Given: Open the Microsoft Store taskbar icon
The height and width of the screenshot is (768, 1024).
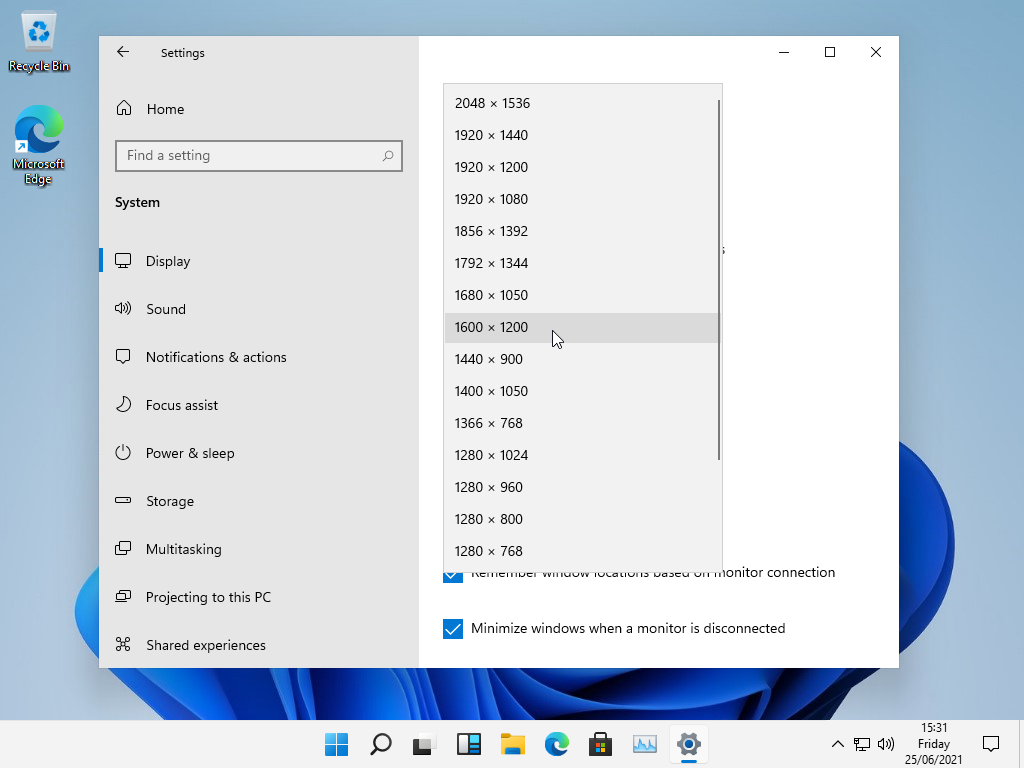Looking at the screenshot, I should coord(600,744).
